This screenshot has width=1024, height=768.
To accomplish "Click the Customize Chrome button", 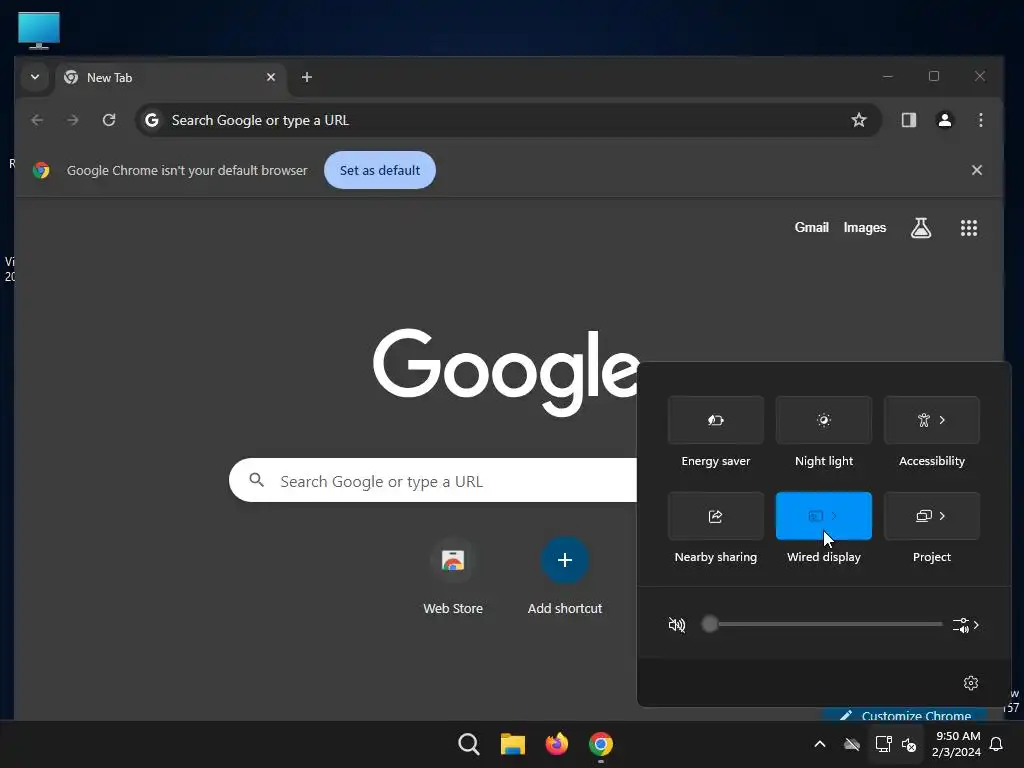I will [x=905, y=715].
